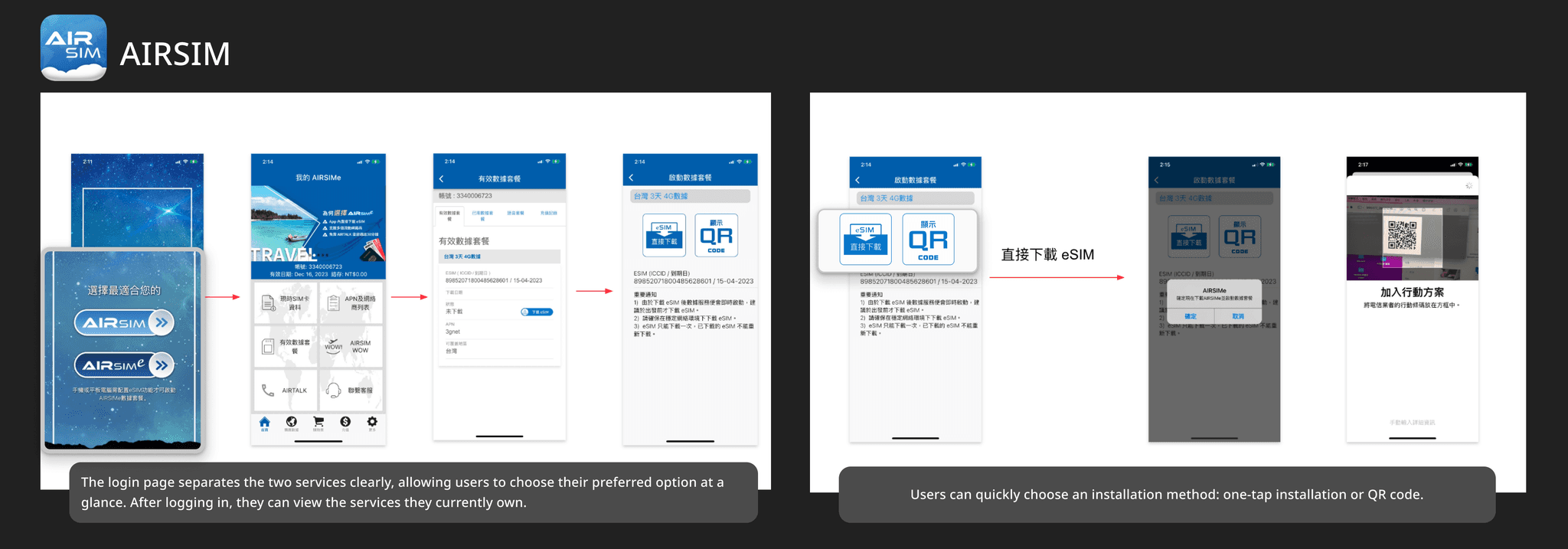
Task: Tap the AIRSIM arrow button on login screen
Action: coord(124,322)
